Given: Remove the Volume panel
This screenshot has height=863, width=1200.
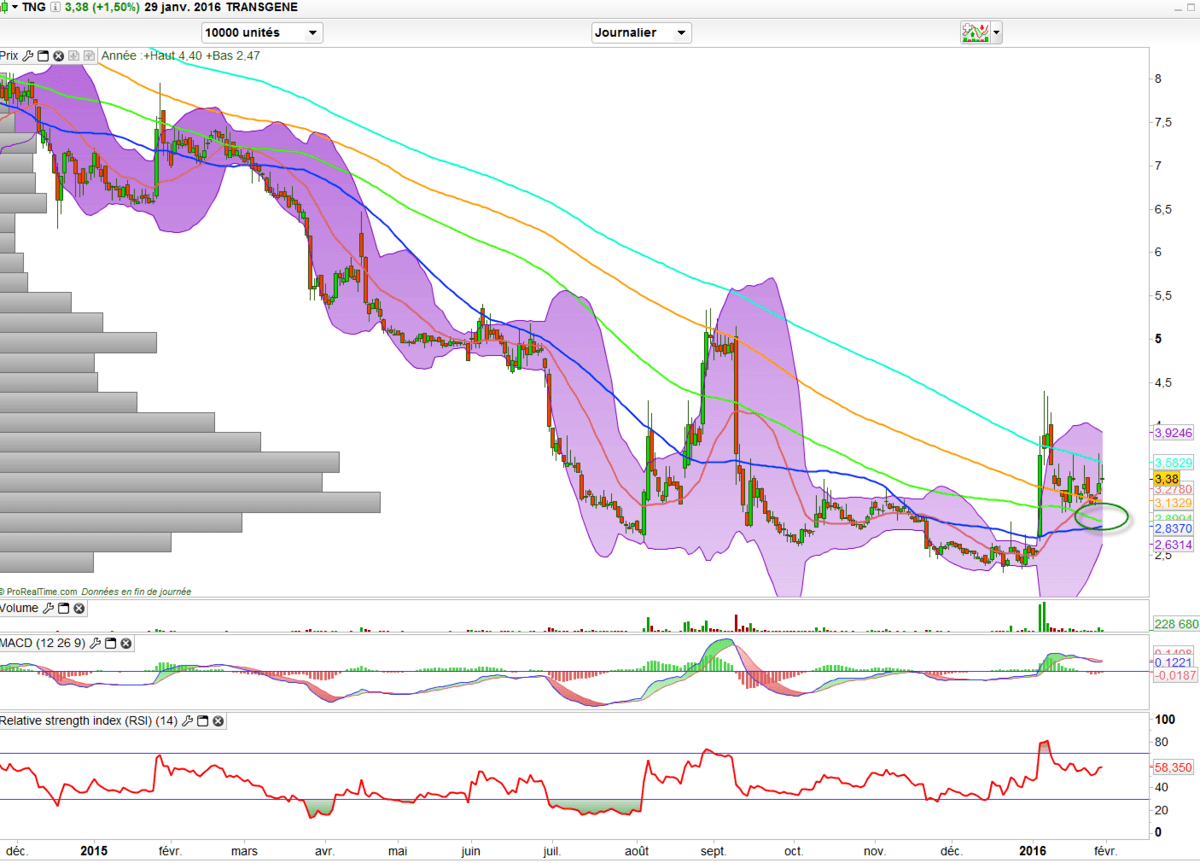Looking at the screenshot, I should point(79,608).
